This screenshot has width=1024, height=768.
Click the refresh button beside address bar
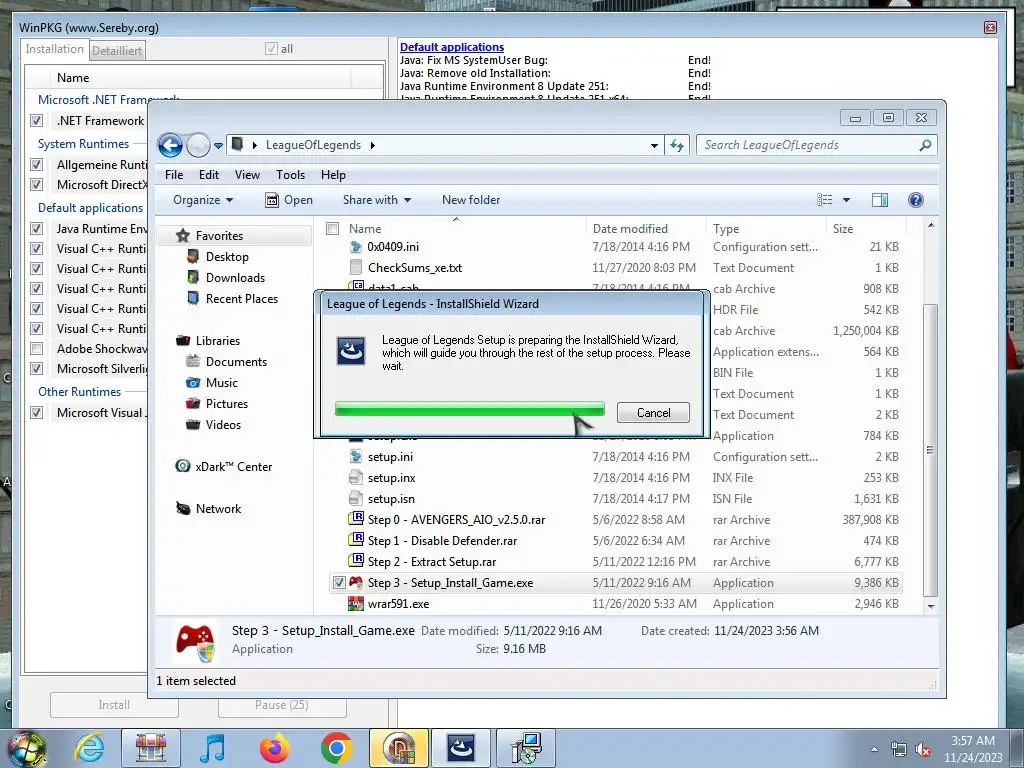677,145
